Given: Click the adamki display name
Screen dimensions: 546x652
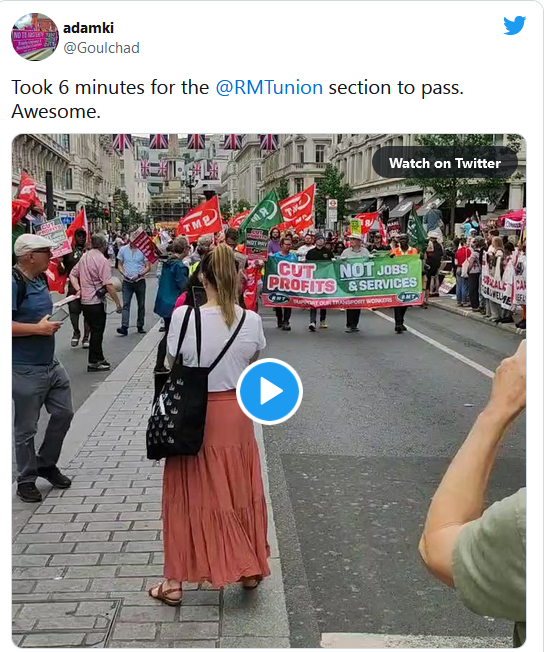Looking at the screenshot, I should coord(89,28).
